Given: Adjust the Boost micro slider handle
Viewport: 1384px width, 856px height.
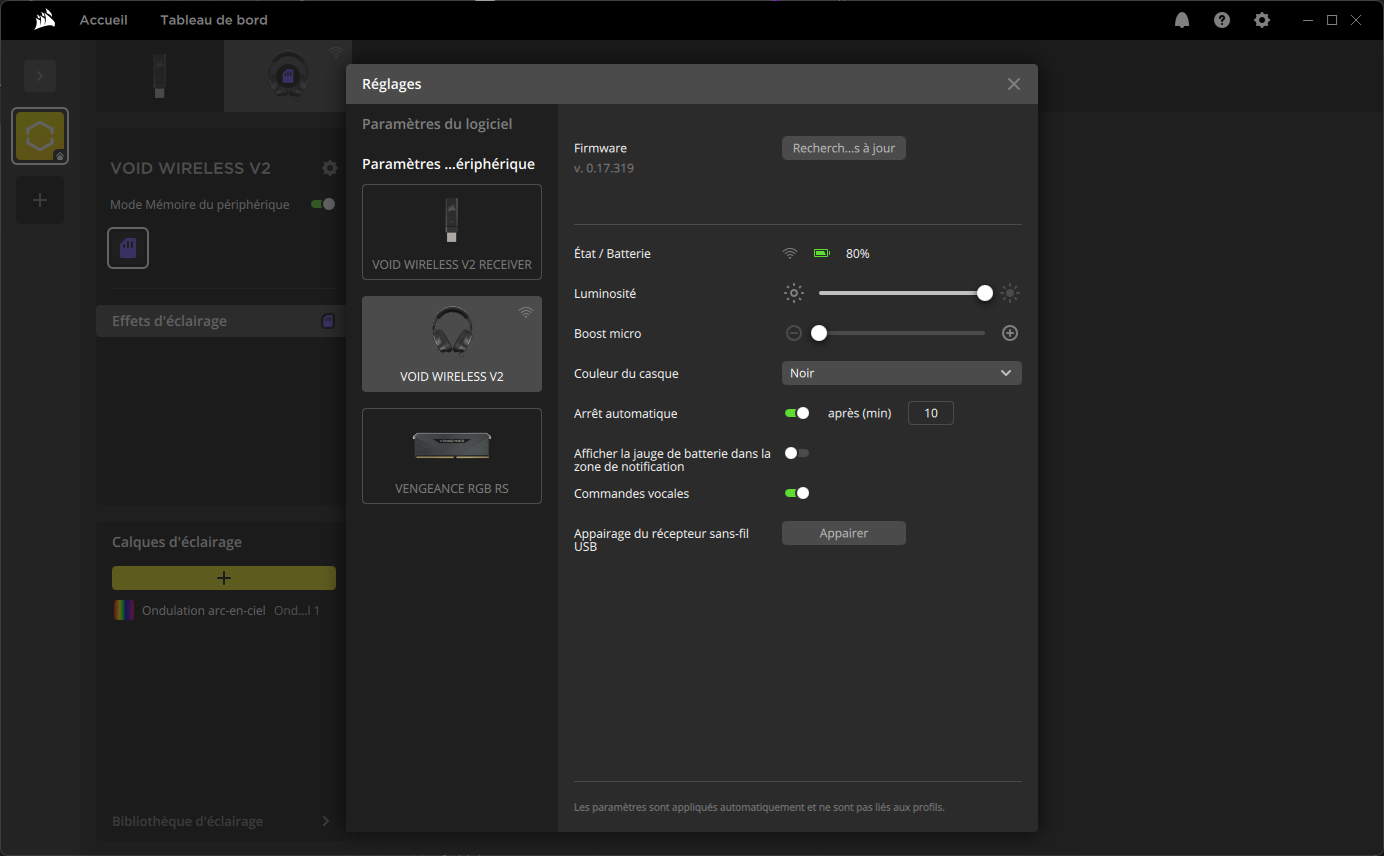Looking at the screenshot, I should click(819, 333).
